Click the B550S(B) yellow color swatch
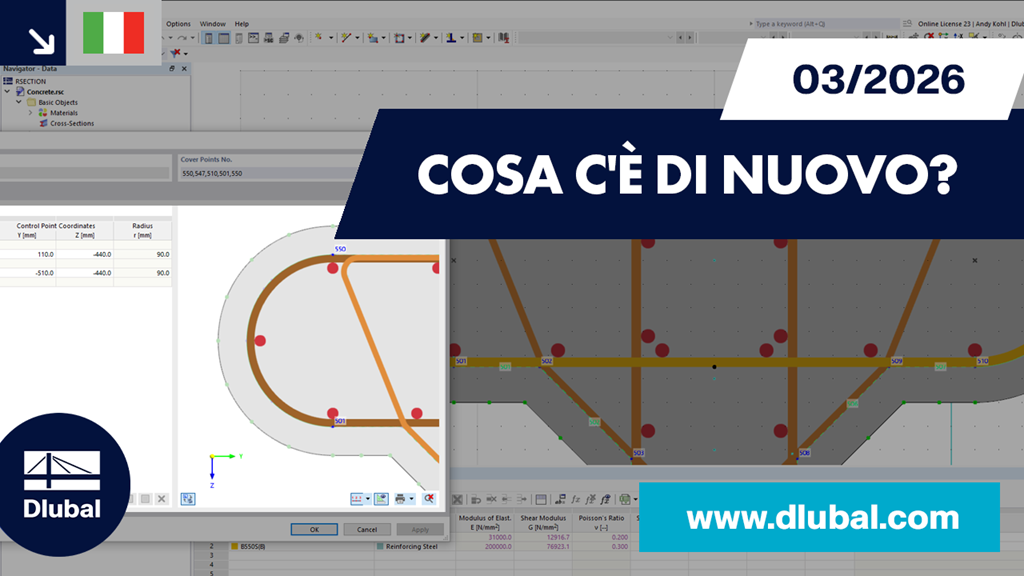The height and width of the screenshot is (576, 1024). coord(234,547)
